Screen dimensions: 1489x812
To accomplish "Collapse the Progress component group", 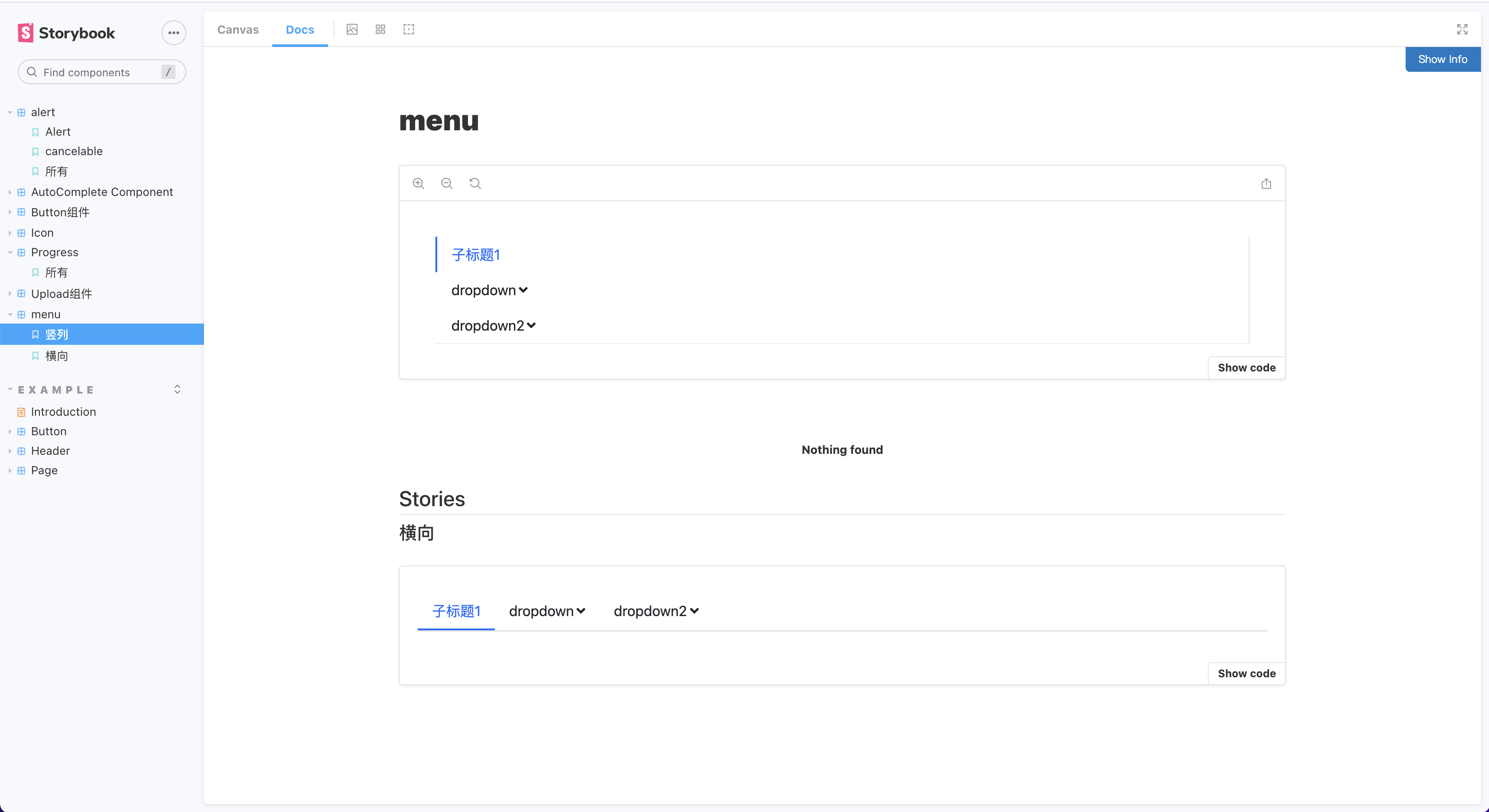I will pyautogui.click(x=55, y=252).
